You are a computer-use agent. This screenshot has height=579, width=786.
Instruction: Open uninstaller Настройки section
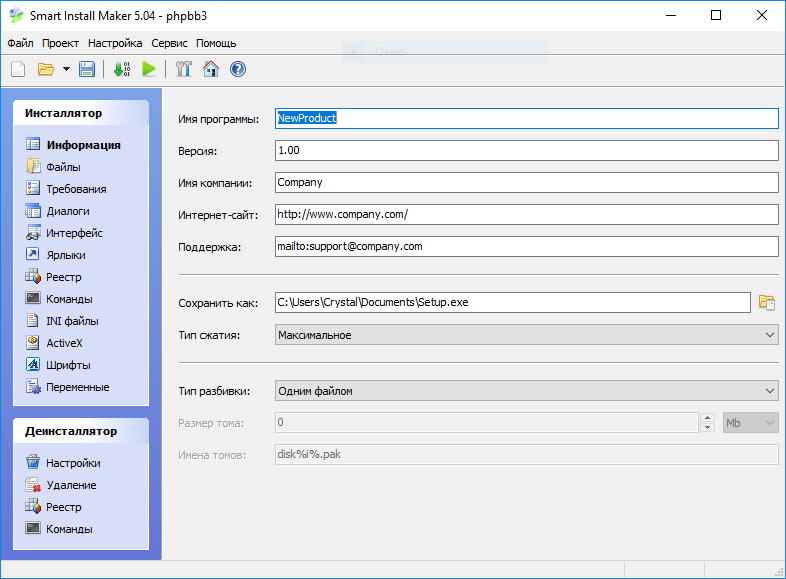tap(63, 463)
